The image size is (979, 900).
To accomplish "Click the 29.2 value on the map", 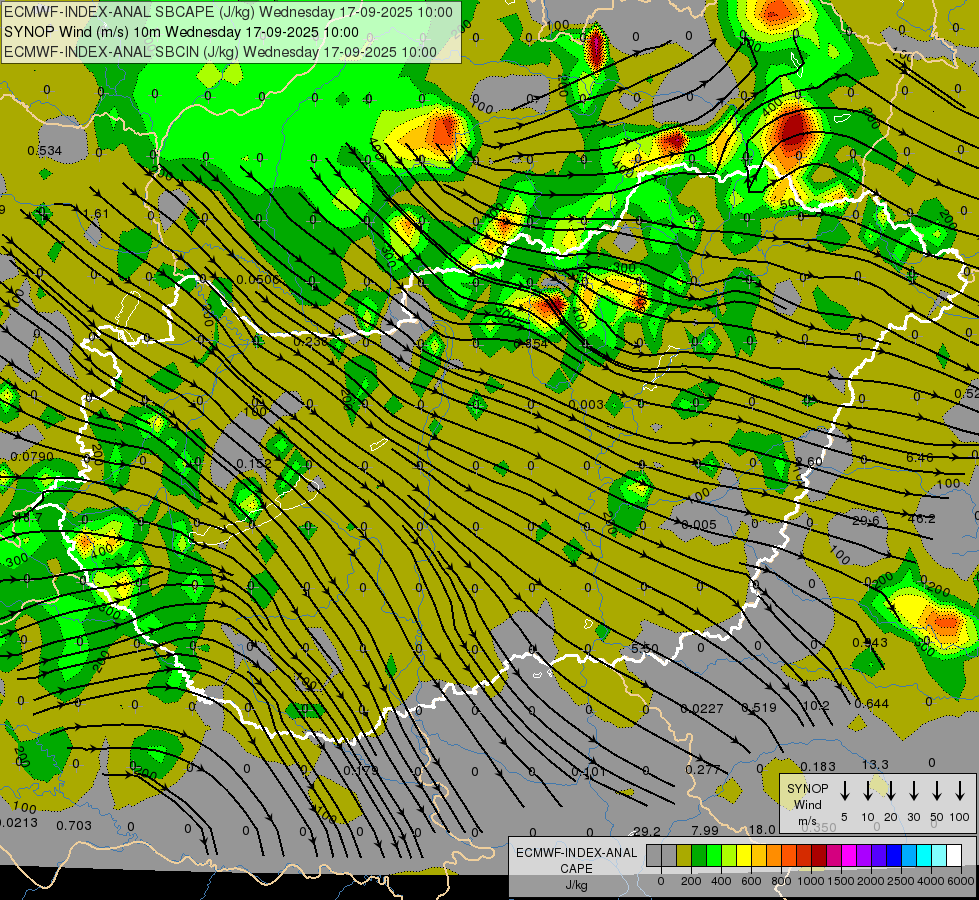I will point(647,831).
